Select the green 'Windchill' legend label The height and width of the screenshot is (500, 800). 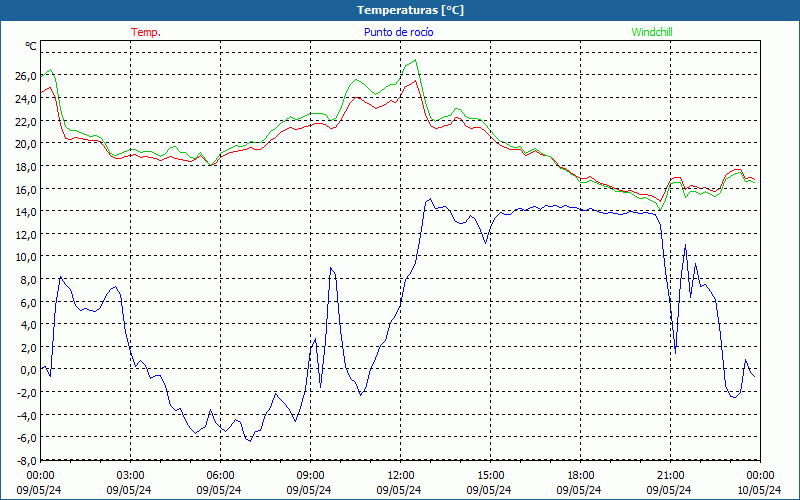click(652, 32)
